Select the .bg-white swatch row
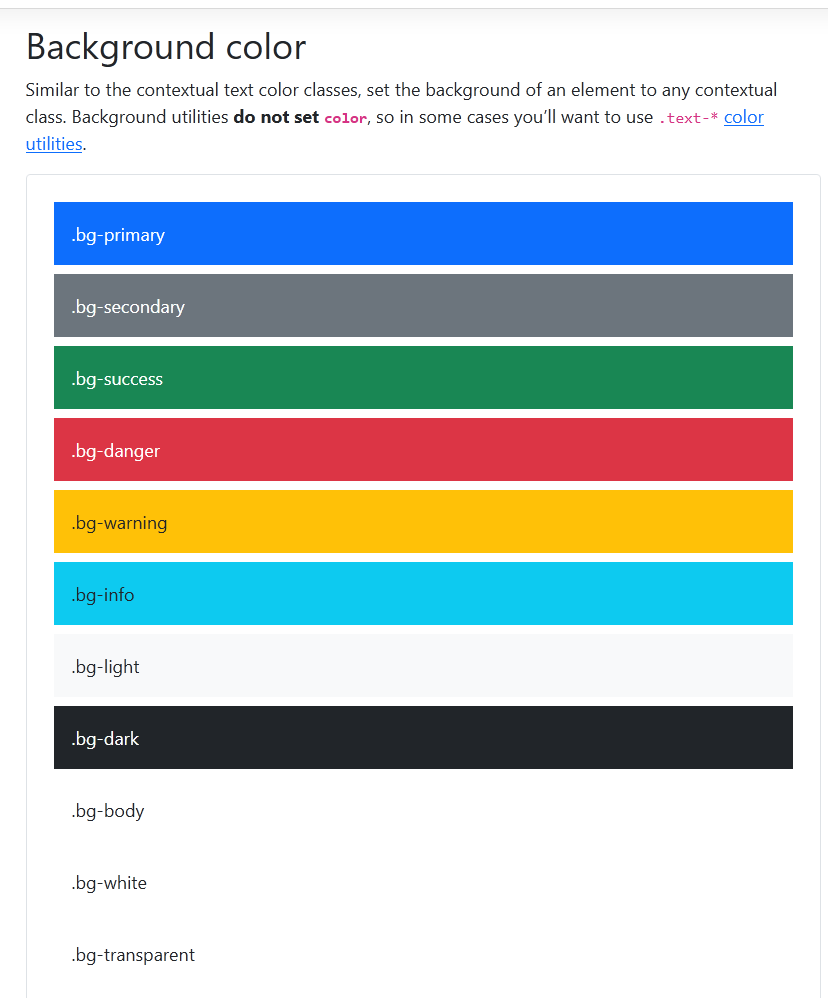This screenshot has height=998, width=828. coord(423,882)
